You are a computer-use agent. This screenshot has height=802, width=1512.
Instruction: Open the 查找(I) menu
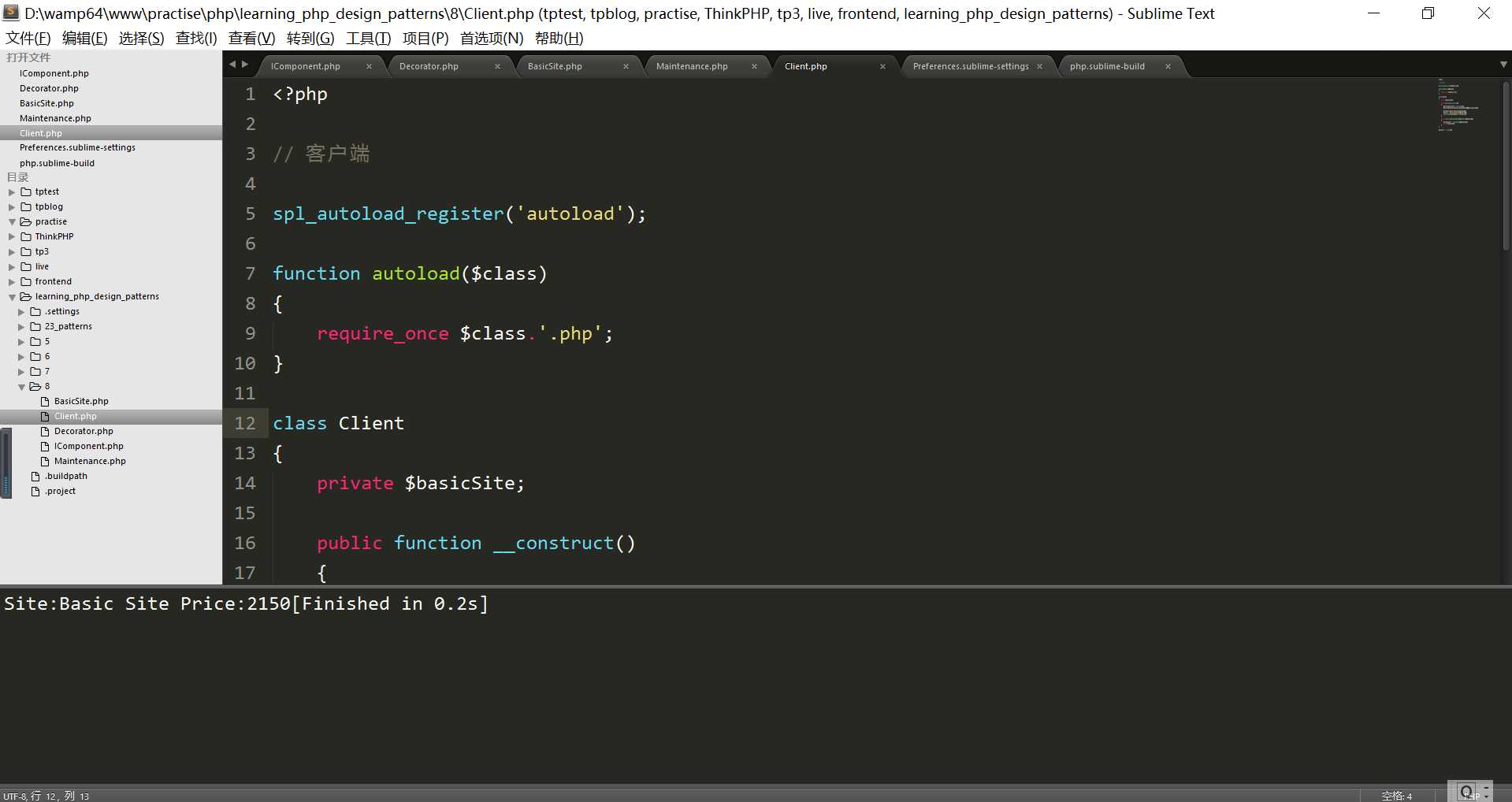click(x=196, y=38)
